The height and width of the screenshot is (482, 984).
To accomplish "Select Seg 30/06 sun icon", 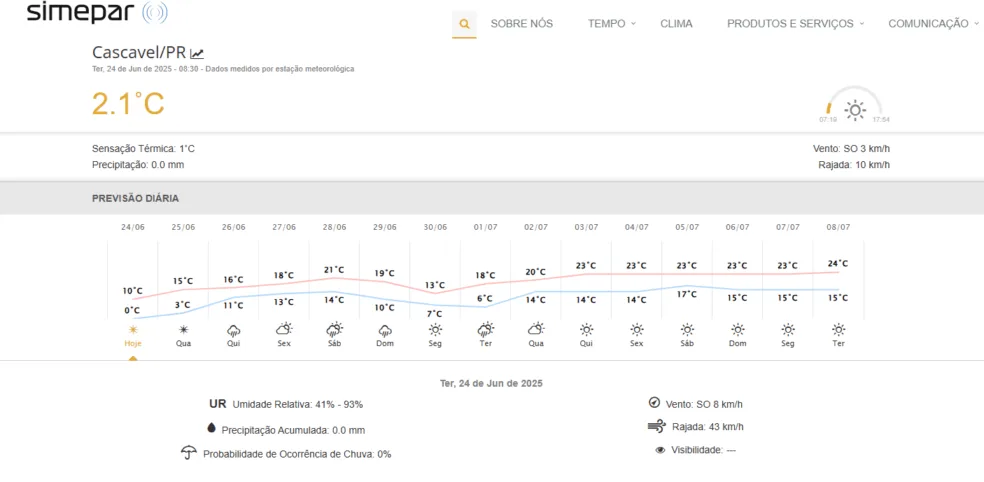I will click(436, 329).
